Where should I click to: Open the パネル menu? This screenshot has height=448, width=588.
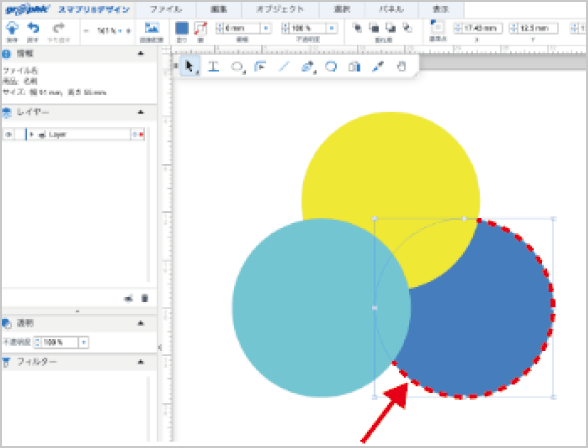point(391,9)
